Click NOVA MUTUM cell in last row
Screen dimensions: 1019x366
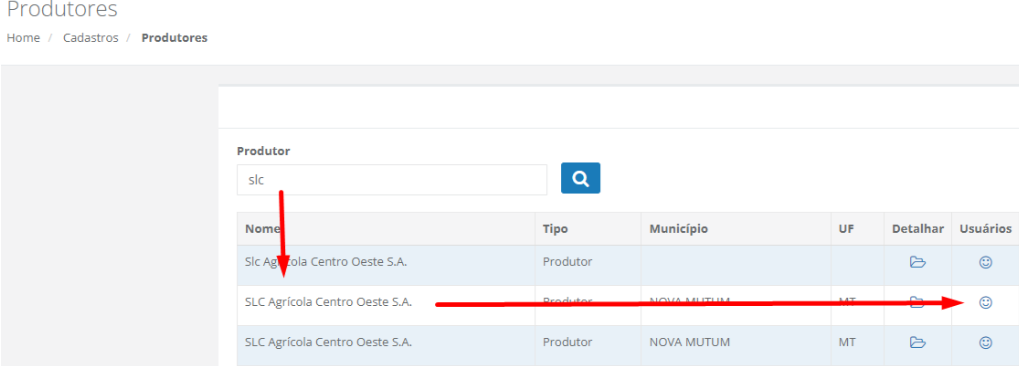[690, 342]
